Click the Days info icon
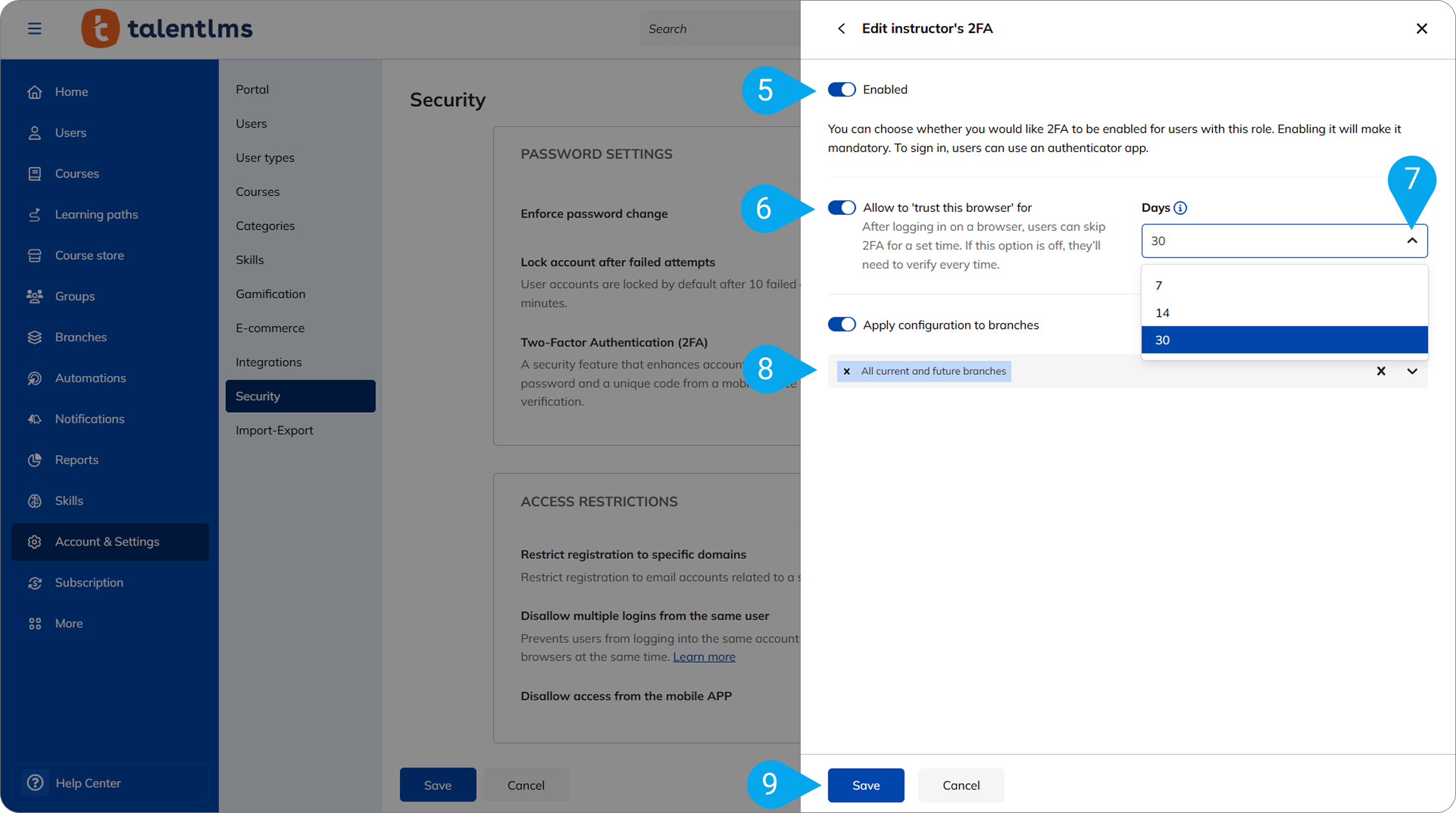This screenshot has width=1456, height=813. tap(1180, 208)
